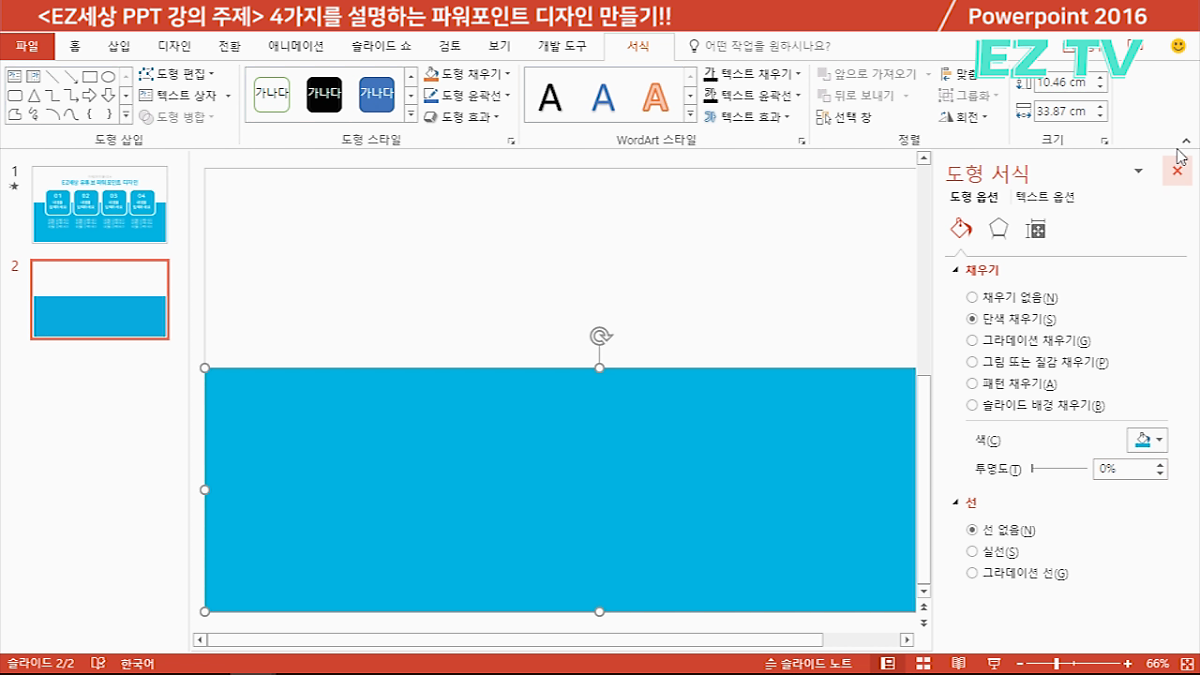Image resolution: width=1200 pixels, height=675 pixels.
Task: Open Size & Properties tab in format pane
Action: click(1036, 229)
